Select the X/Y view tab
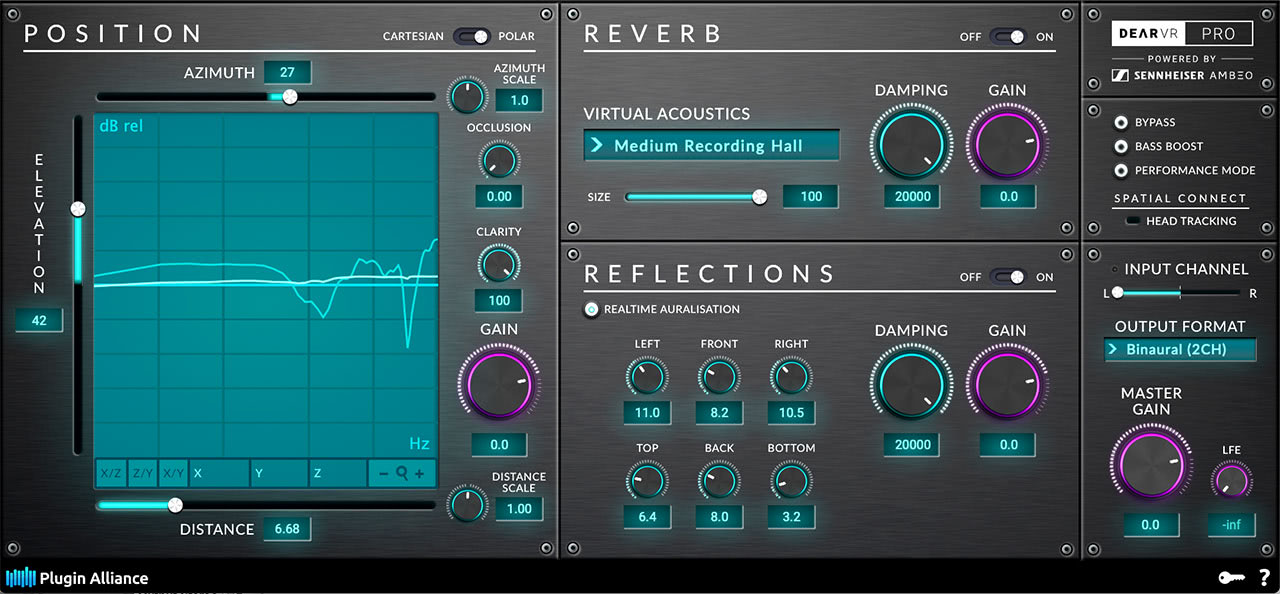The height and width of the screenshot is (594, 1280). coord(173,473)
